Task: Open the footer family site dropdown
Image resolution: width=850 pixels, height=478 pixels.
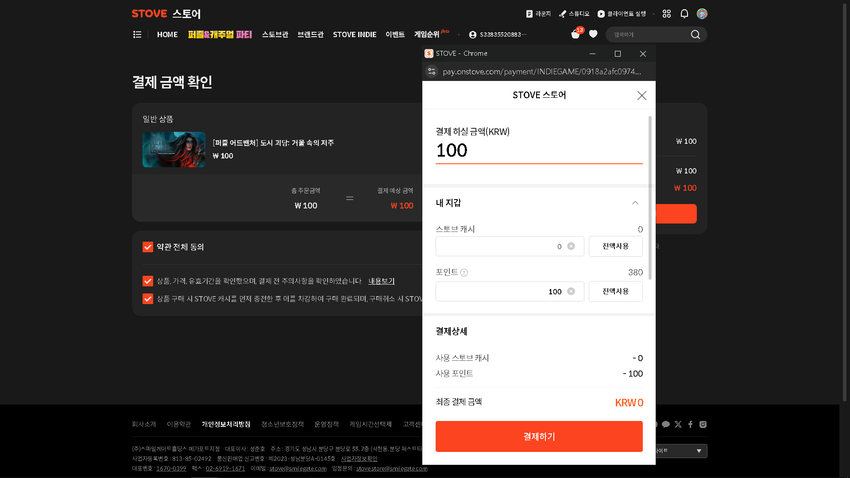Action: tap(681, 451)
